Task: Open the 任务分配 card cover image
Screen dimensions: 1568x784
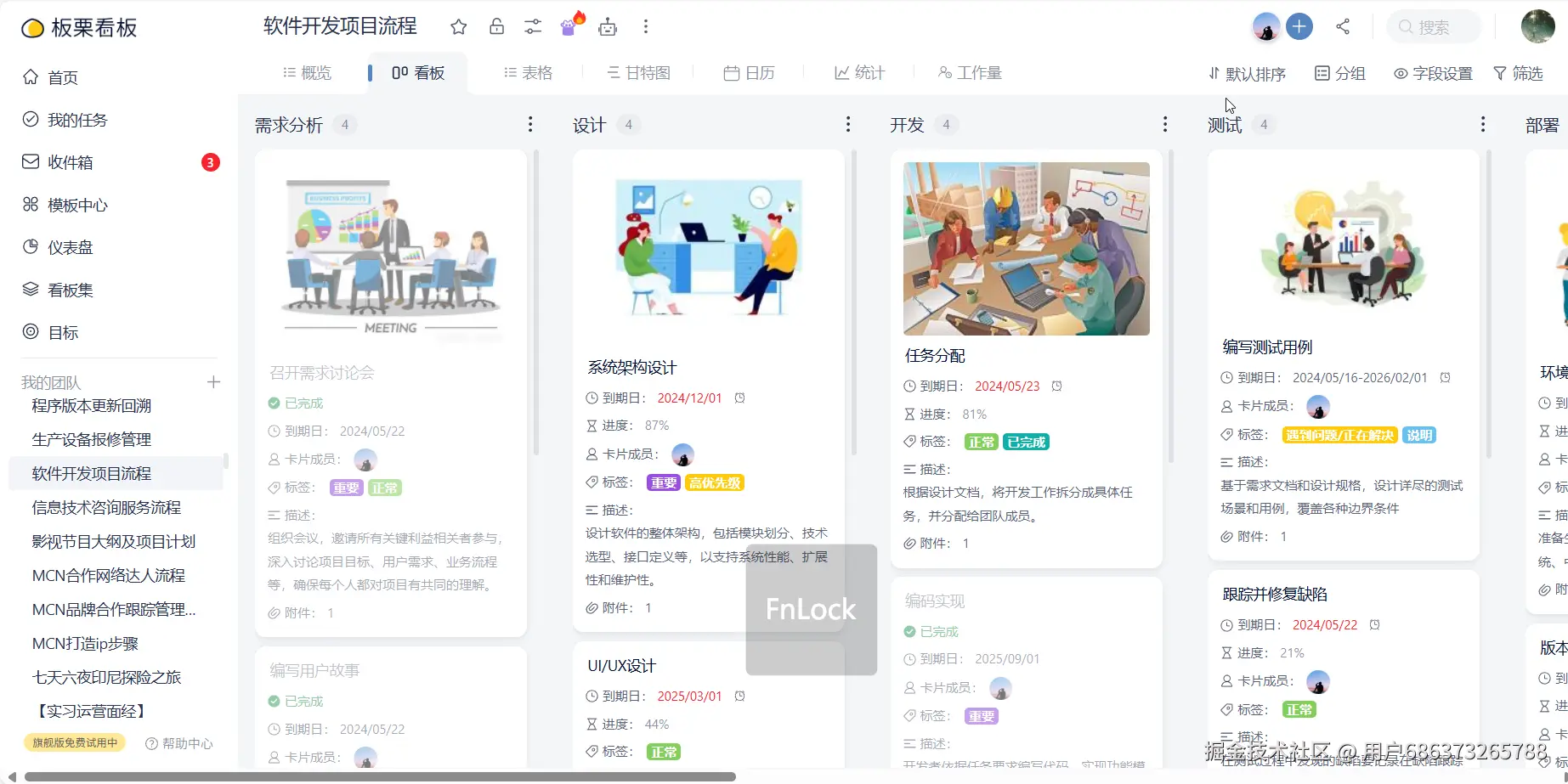Action: point(1027,249)
